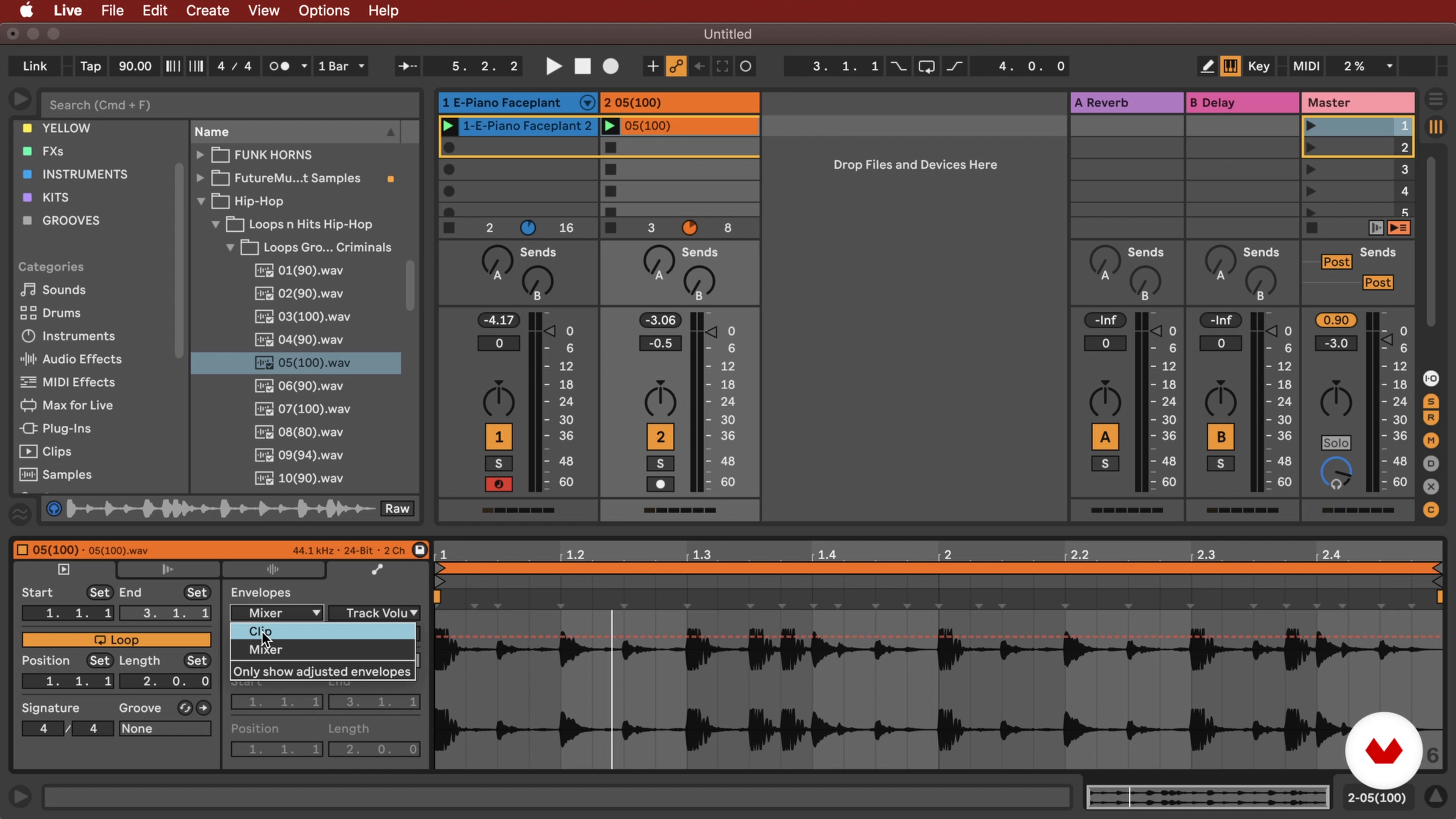Toggle the Arrangement Loop switch

[926, 66]
